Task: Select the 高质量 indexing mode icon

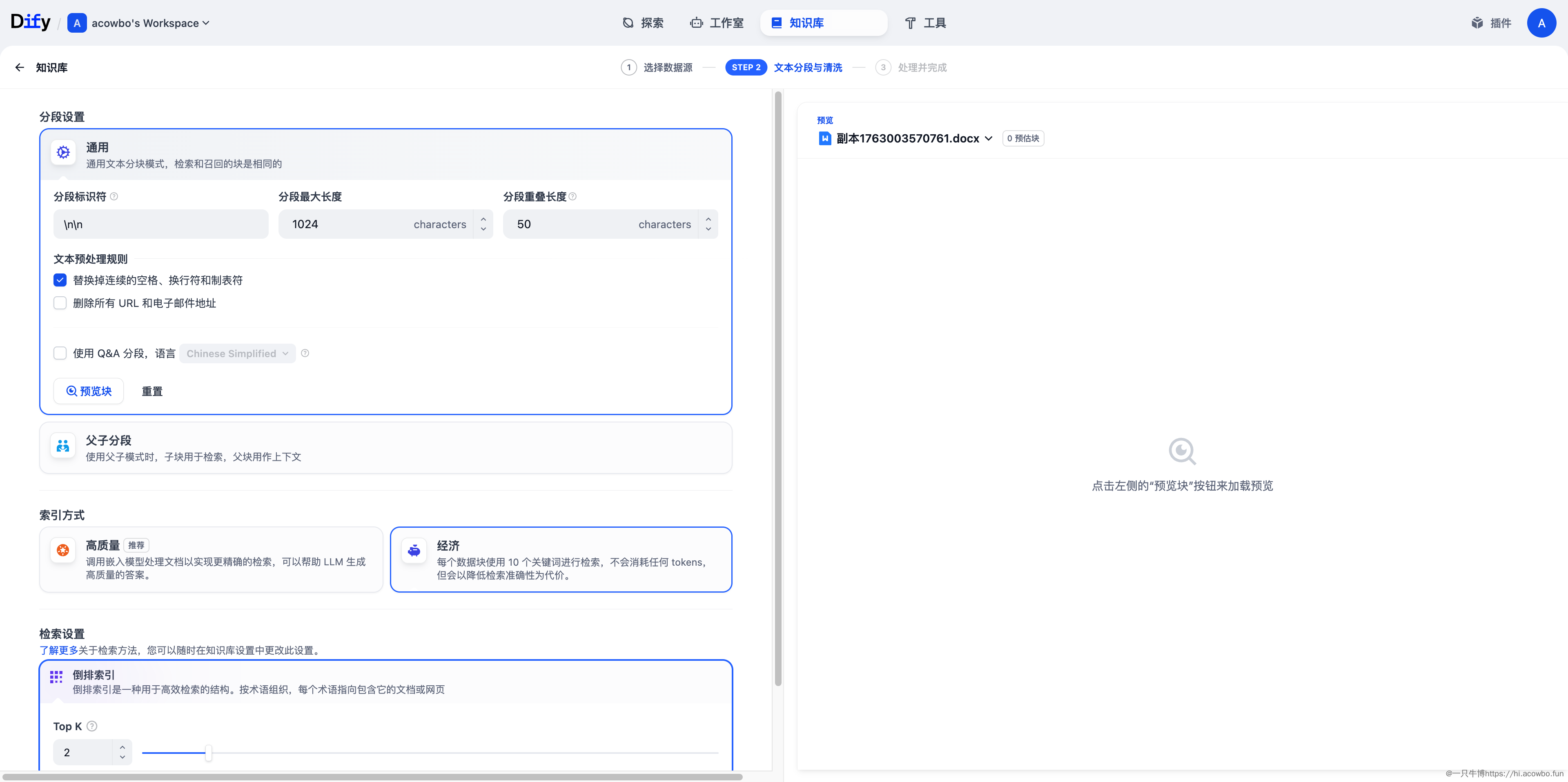Action: [63, 551]
